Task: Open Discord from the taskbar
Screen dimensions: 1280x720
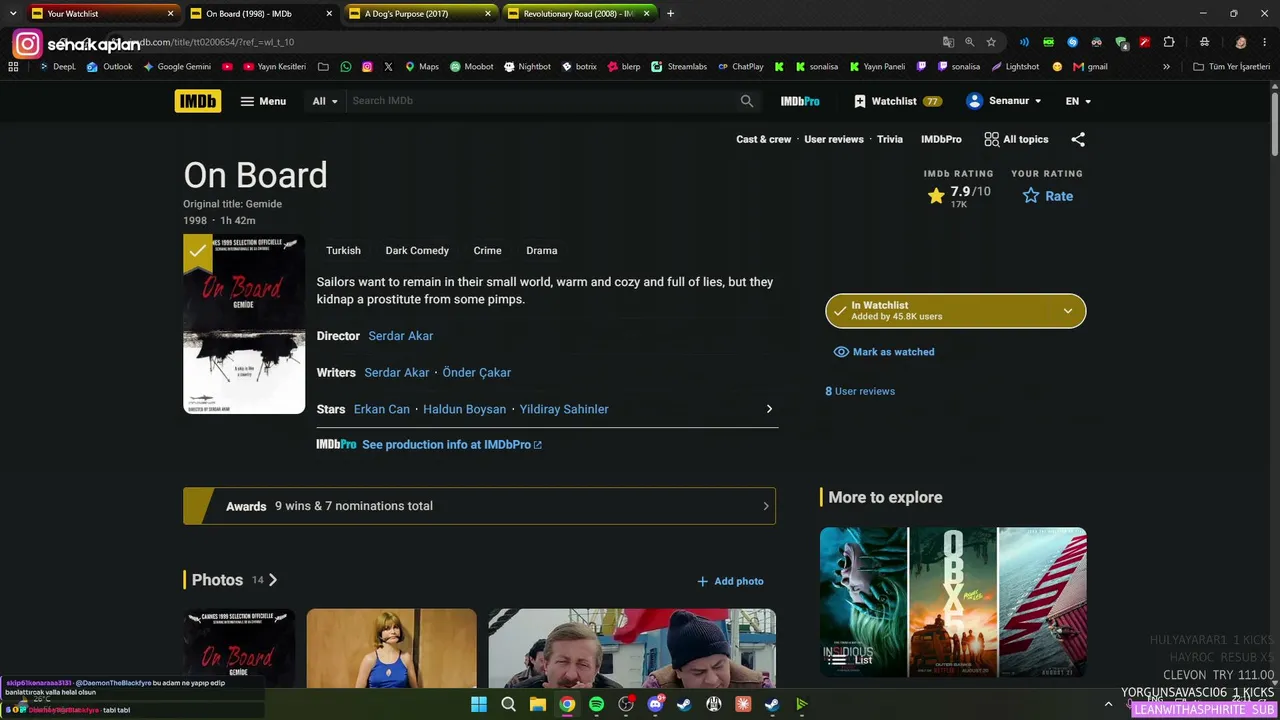Action: coord(655,704)
